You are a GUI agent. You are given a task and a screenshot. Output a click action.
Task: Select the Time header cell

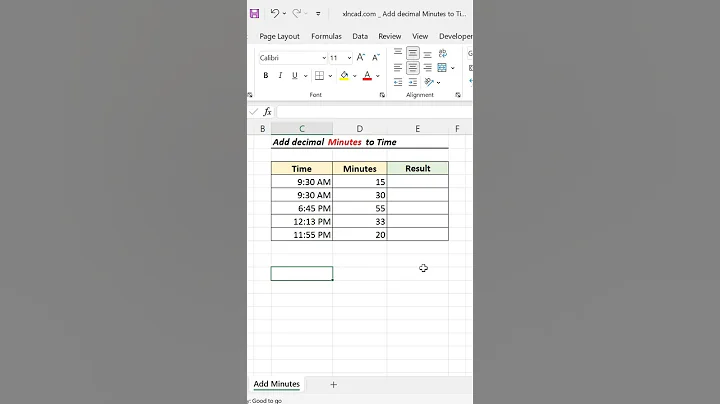[x=302, y=168]
